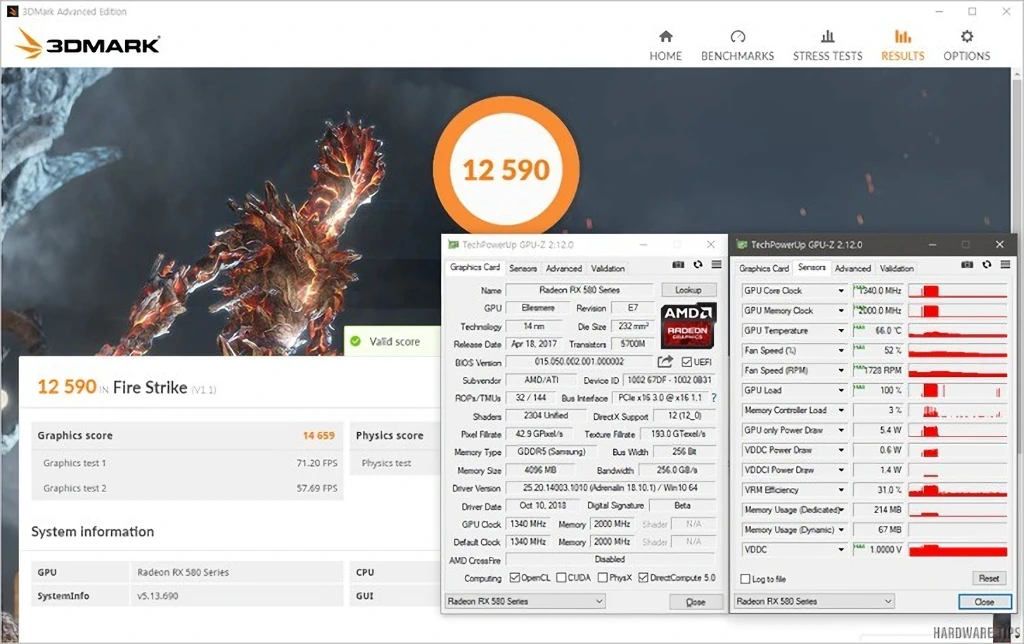Switch to Advanced tab in left GPU-Z window
This screenshot has height=644, width=1024.
tap(564, 268)
